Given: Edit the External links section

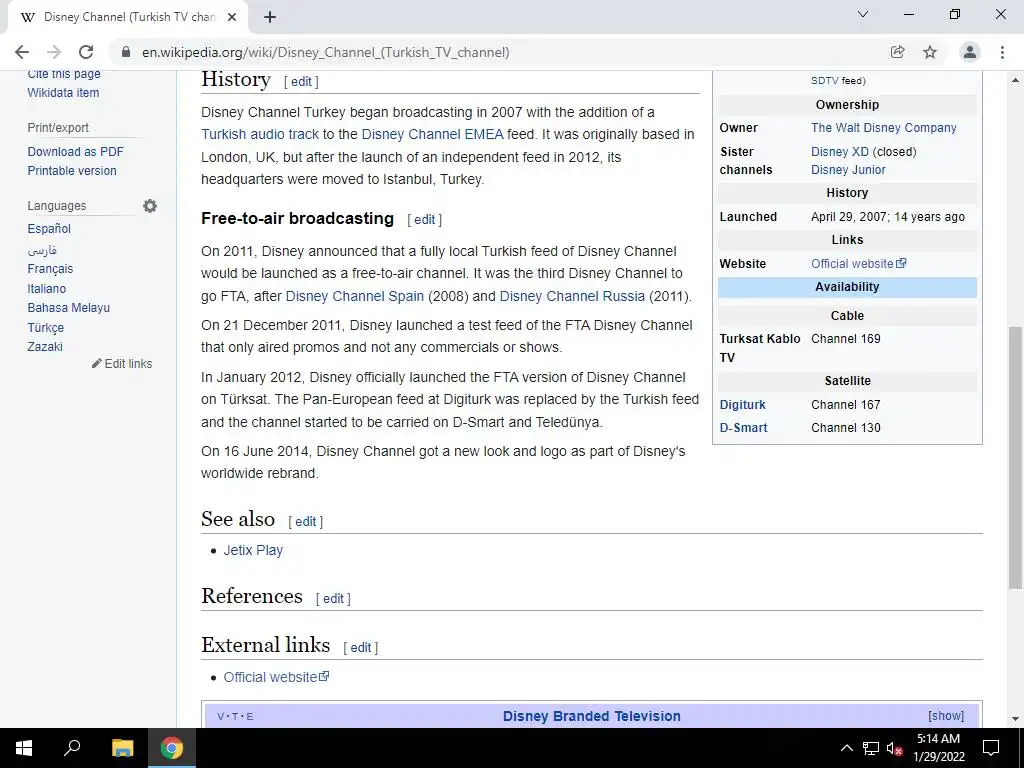Looking at the screenshot, I should click(x=360, y=648).
